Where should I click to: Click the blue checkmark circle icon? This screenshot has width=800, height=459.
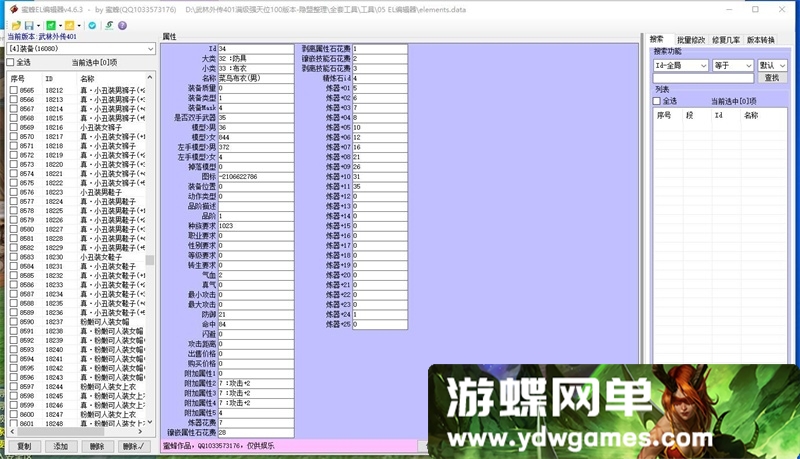coord(92,25)
